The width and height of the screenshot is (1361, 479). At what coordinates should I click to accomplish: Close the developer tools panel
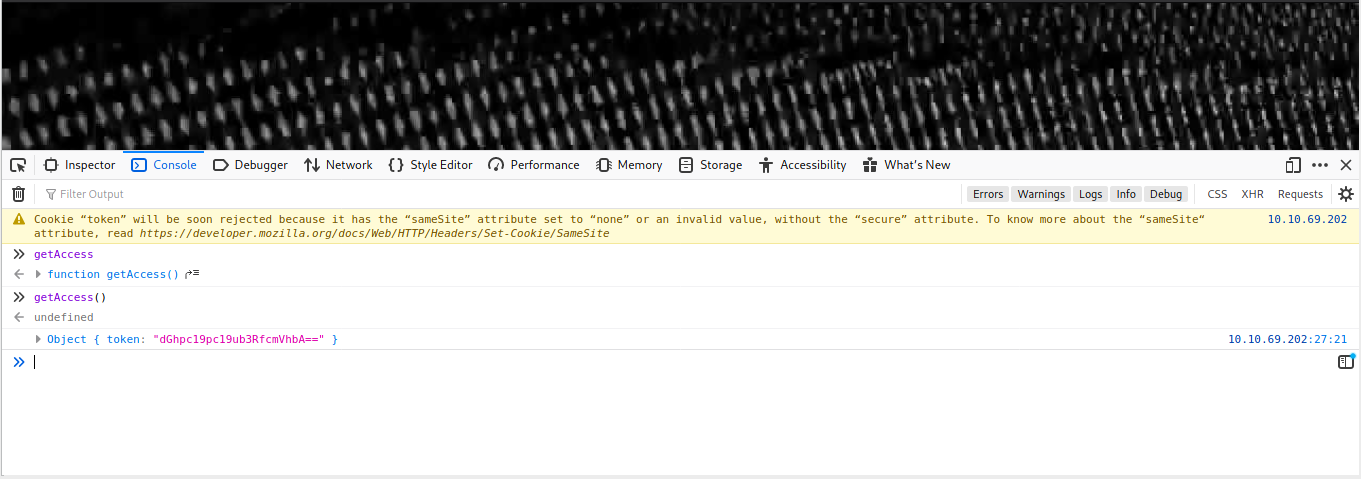[x=1346, y=165]
